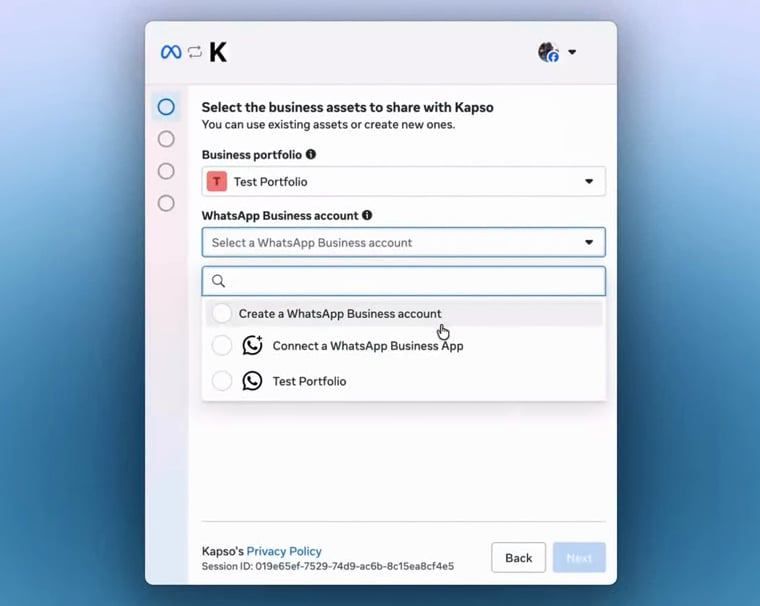Open Kapso's Privacy Policy link
Screen dimensions: 760x606
click(284, 551)
